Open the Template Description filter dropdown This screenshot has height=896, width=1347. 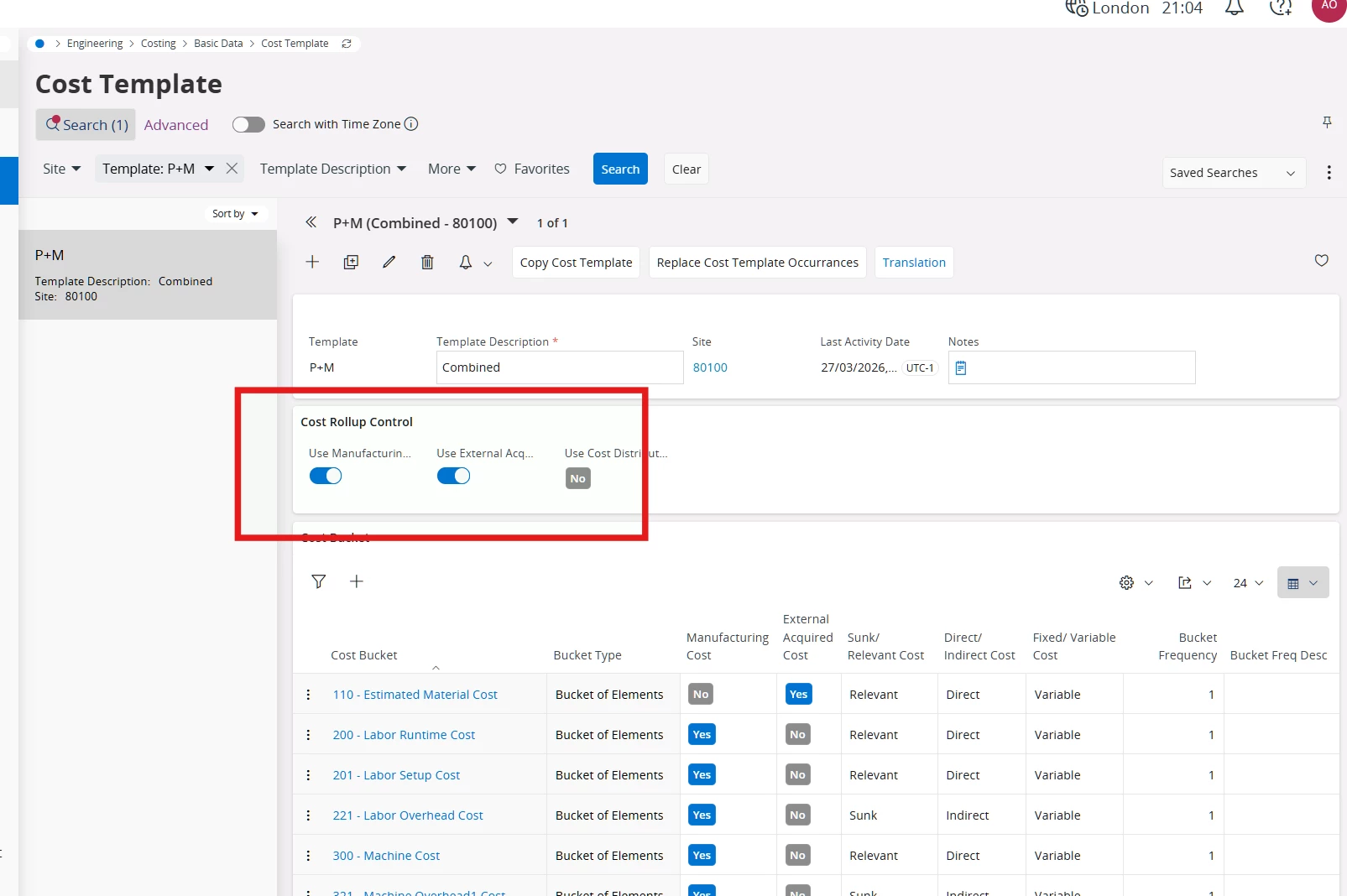pyautogui.click(x=333, y=169)
